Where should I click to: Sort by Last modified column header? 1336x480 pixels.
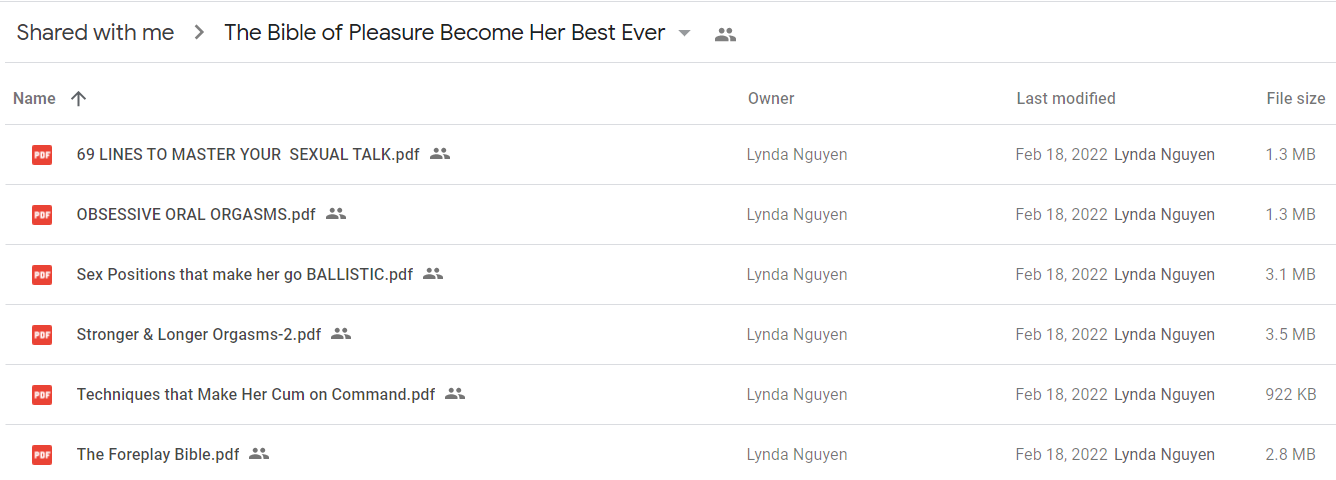click(1066, 98)
